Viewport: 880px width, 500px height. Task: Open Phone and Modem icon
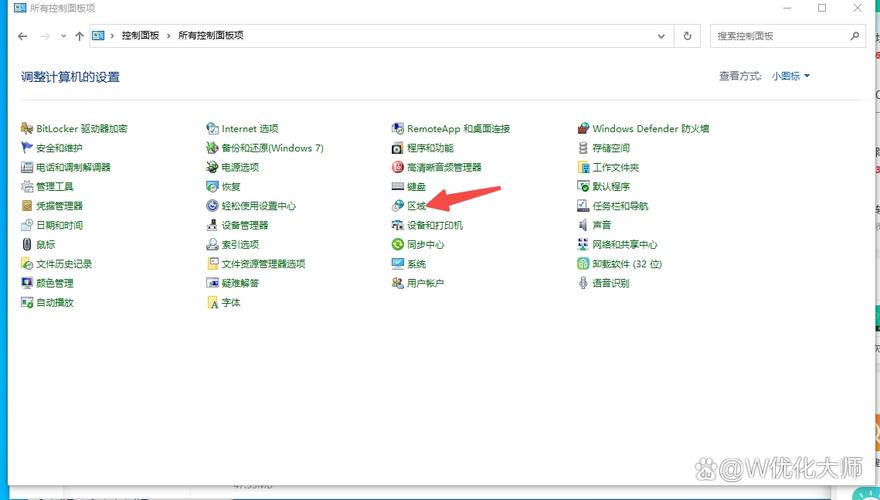27,167
